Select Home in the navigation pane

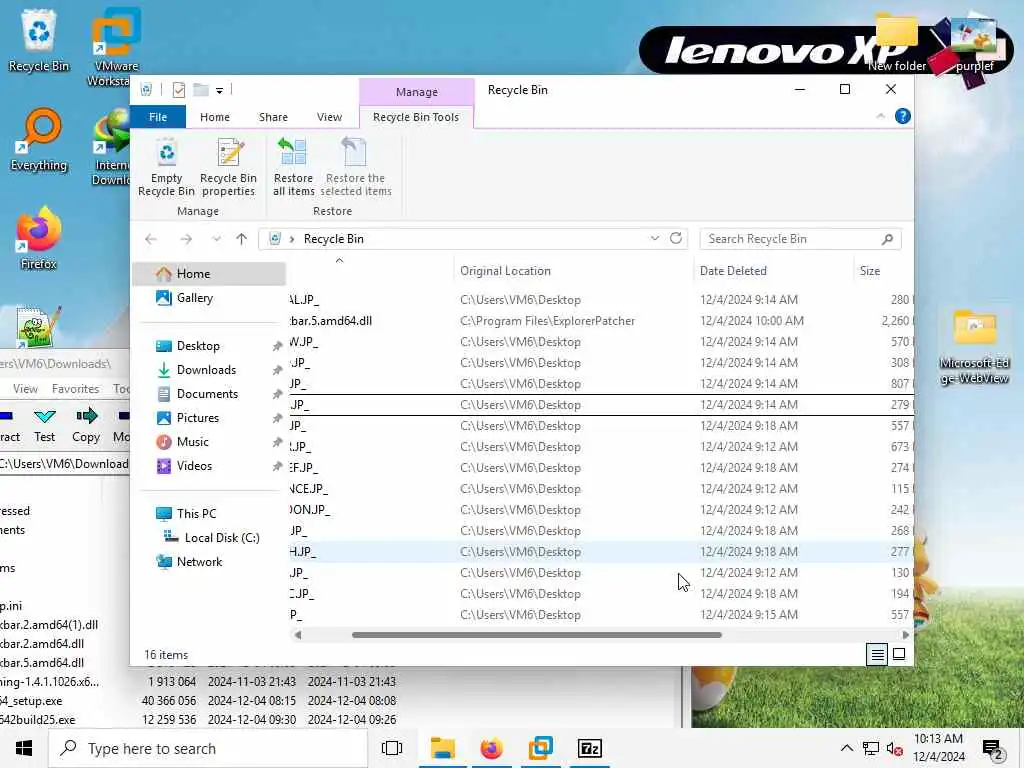(209, 274)
